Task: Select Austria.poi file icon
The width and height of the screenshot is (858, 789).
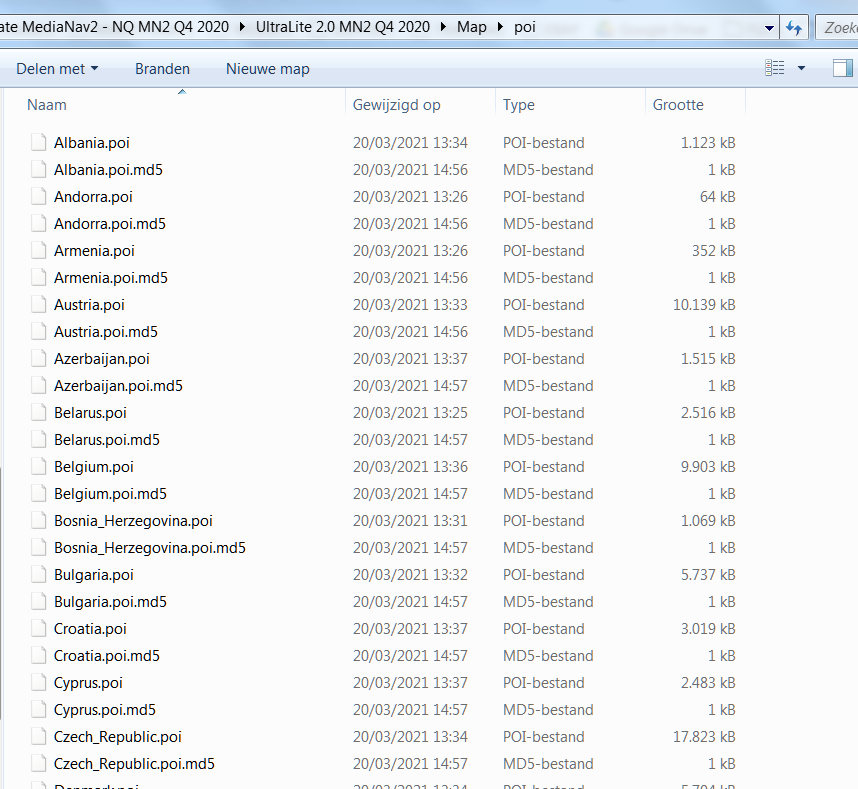Action: [x=38, y=305]
